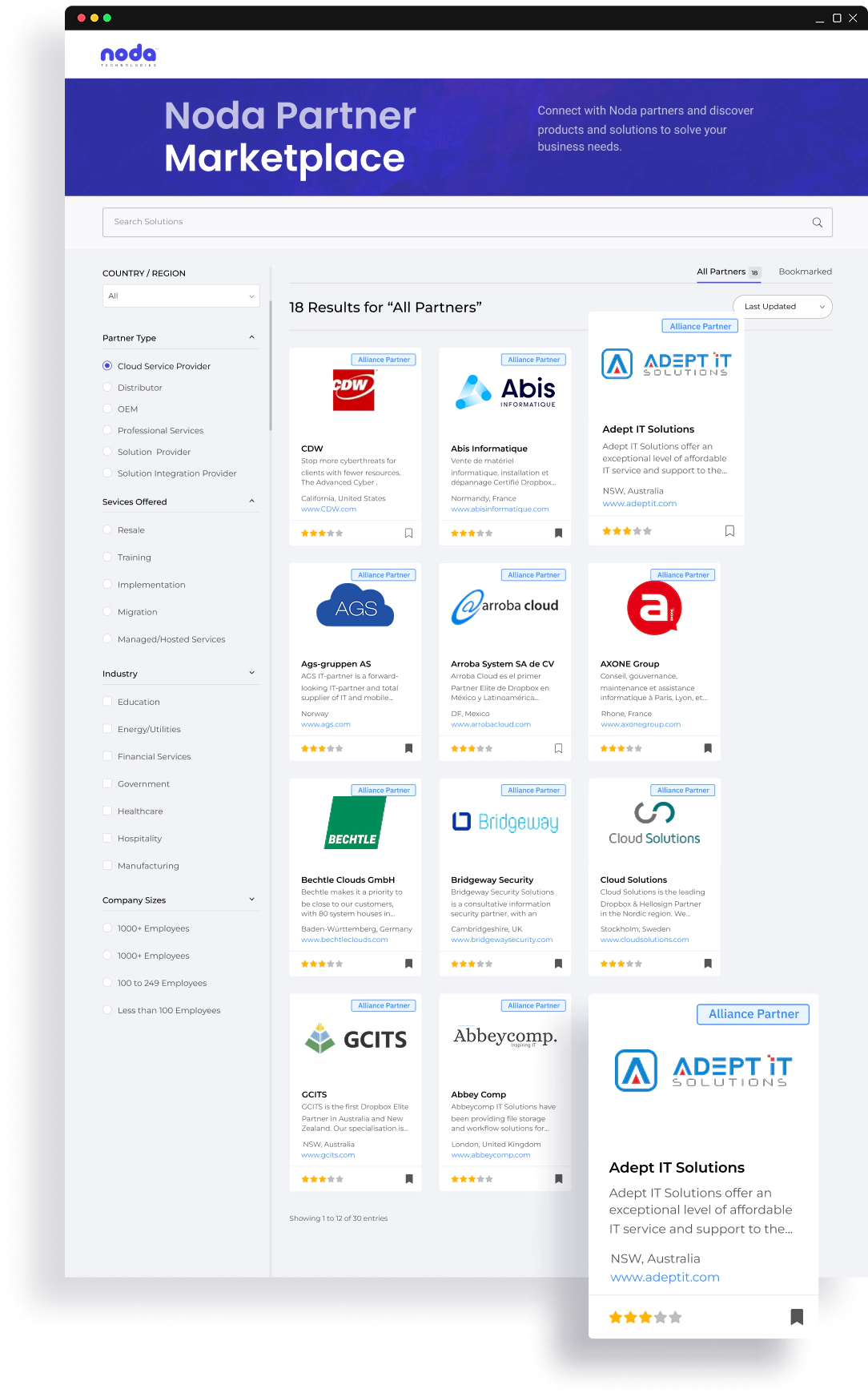Click the Search Solutions input field
868x1397 pixels.
(468, 222)
